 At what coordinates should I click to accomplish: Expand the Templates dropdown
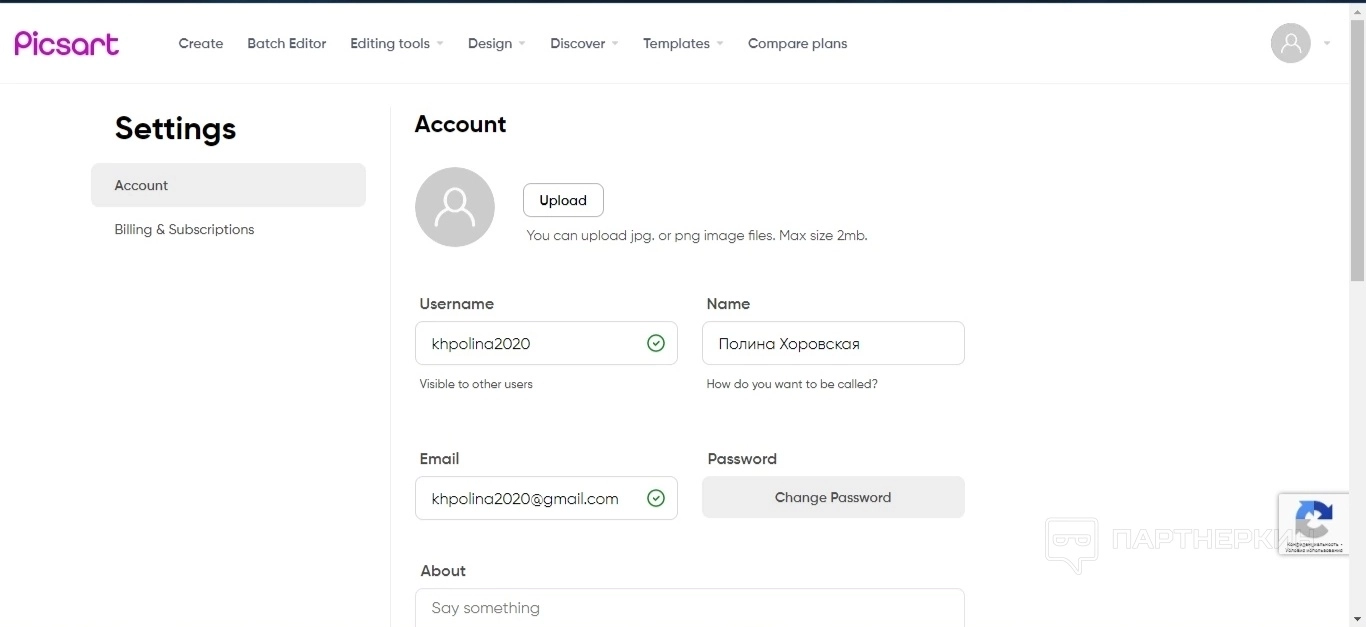point(683,43)
